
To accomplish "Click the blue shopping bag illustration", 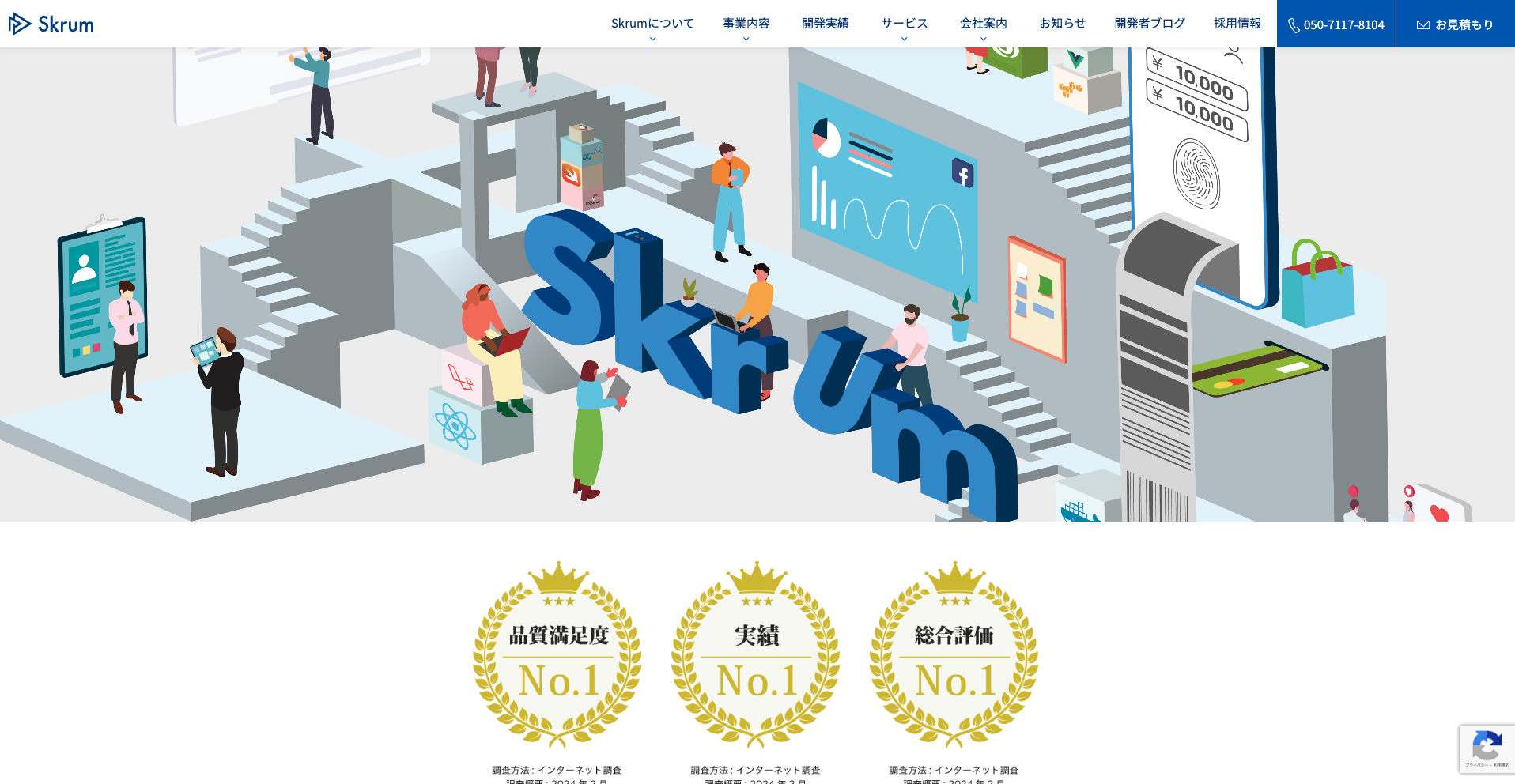I will (1318, 285).
